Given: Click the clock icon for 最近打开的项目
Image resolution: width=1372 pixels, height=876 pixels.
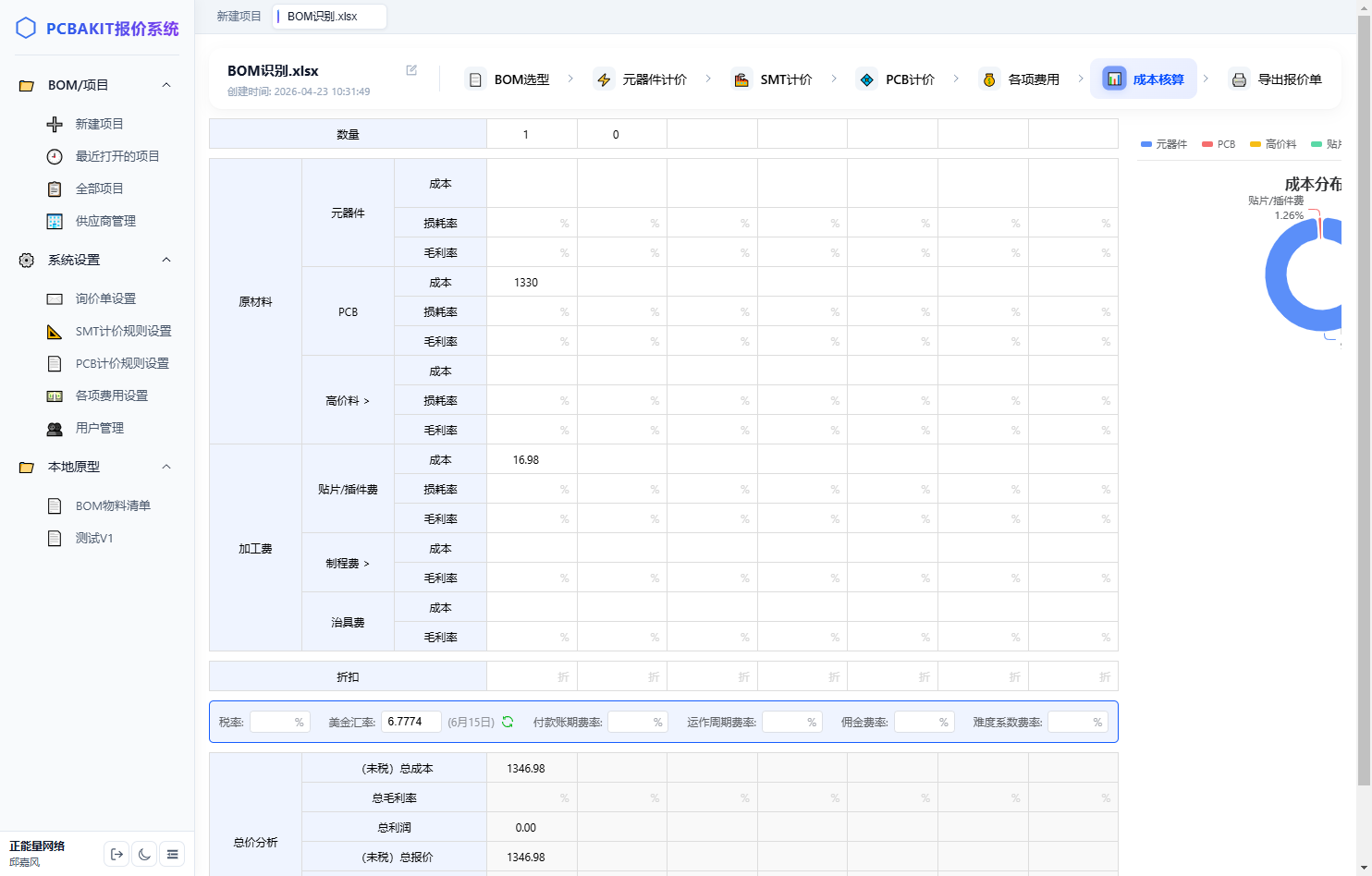Looking at the screenshot, I should point(55,156).
